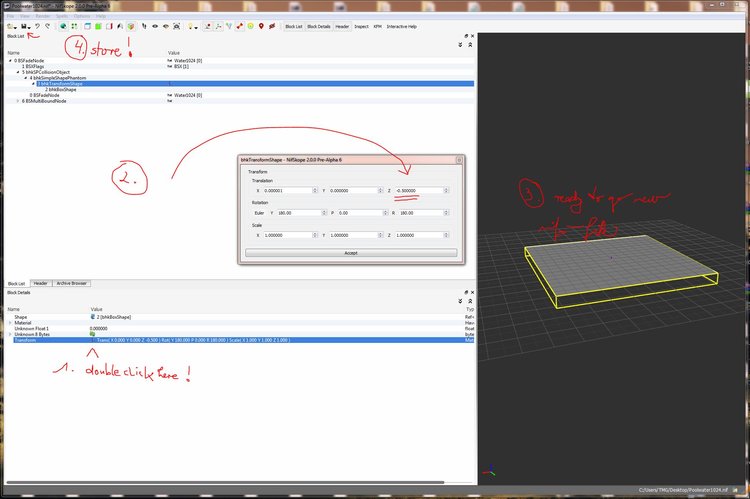This screenshot has height=499, width=750.
Task: Expand all rows in Block Details panel
Action: coord(460,301)
